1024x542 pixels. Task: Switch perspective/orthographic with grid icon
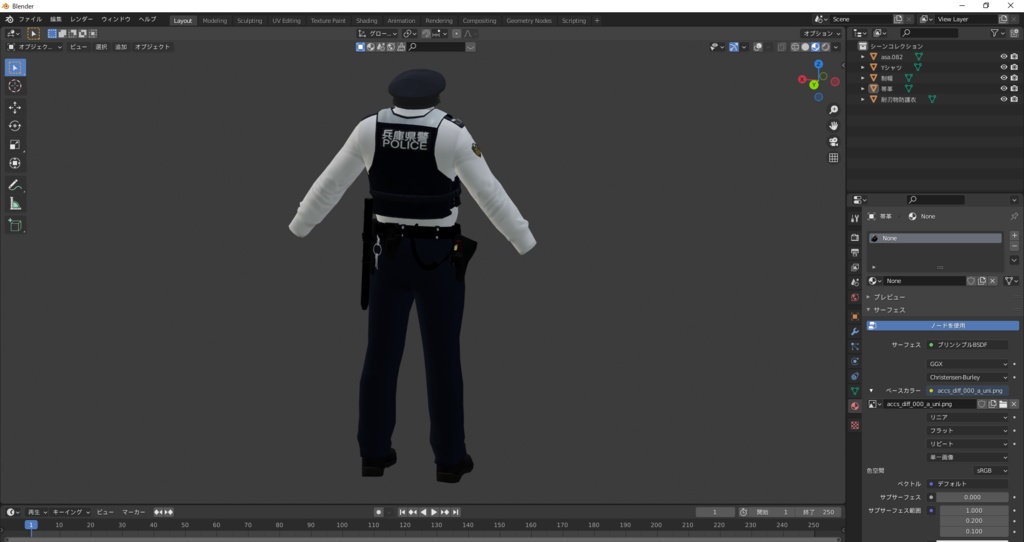coord(833,157)
